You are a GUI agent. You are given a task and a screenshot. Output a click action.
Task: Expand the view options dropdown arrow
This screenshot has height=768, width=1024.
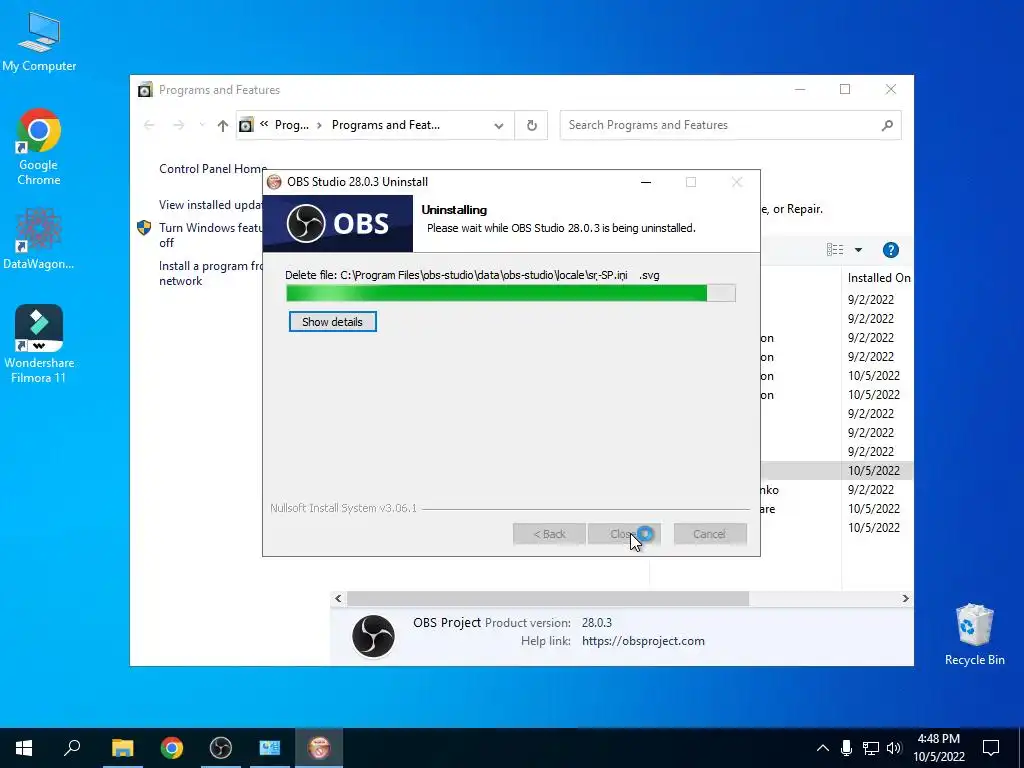tap(858, 249)
